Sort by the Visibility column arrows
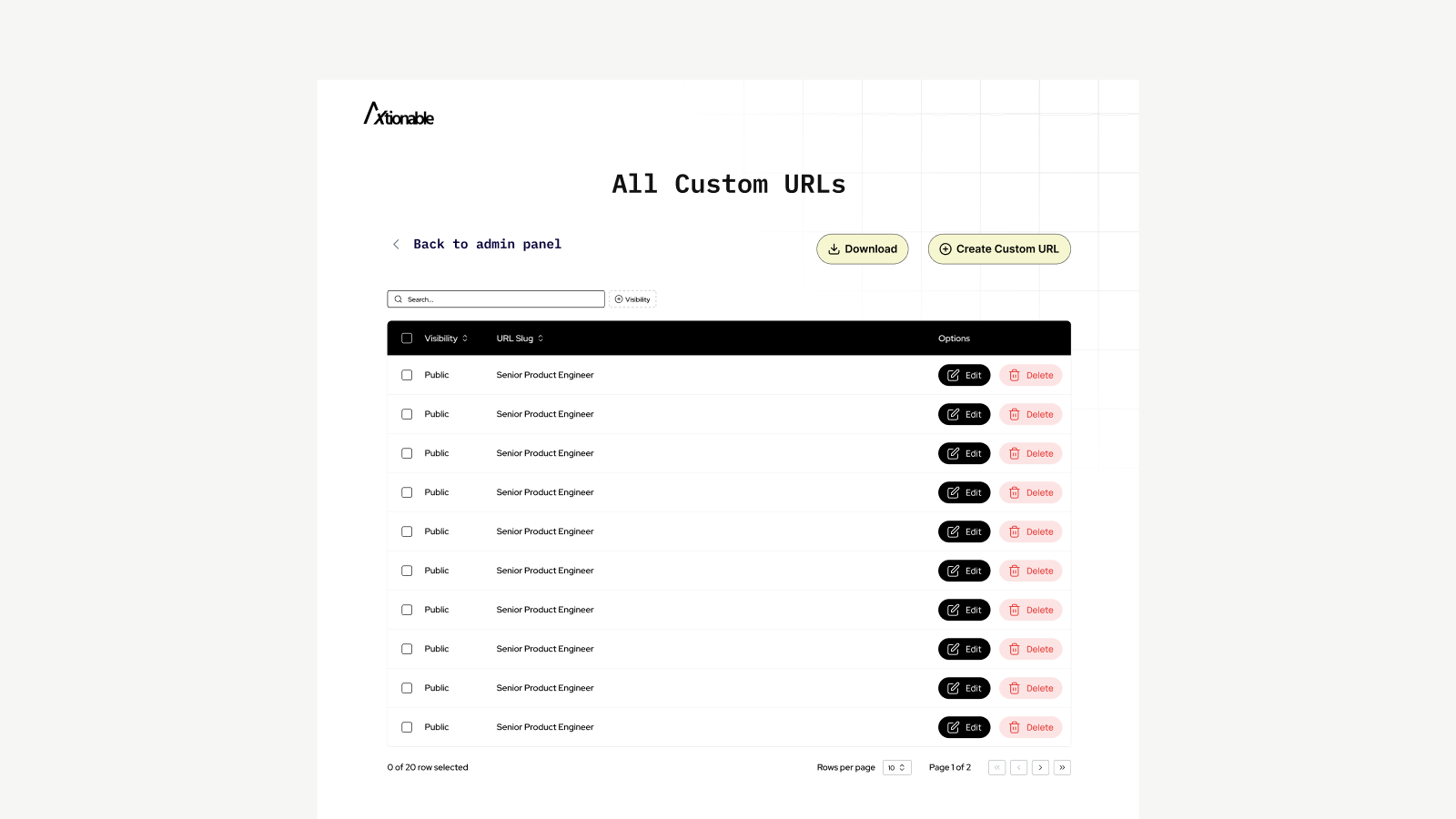 465,338
